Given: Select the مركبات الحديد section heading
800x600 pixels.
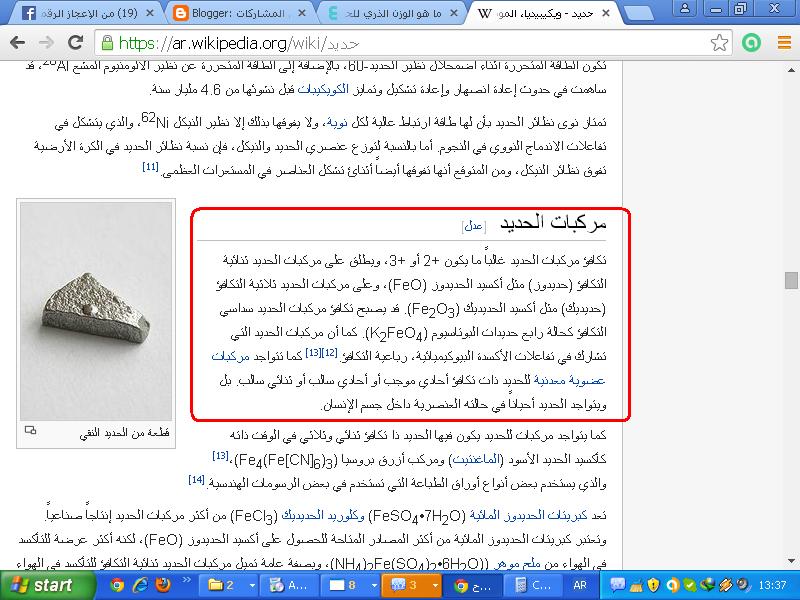Looking at the screenshot, I should pyautogui.click(x=553, y=223).
